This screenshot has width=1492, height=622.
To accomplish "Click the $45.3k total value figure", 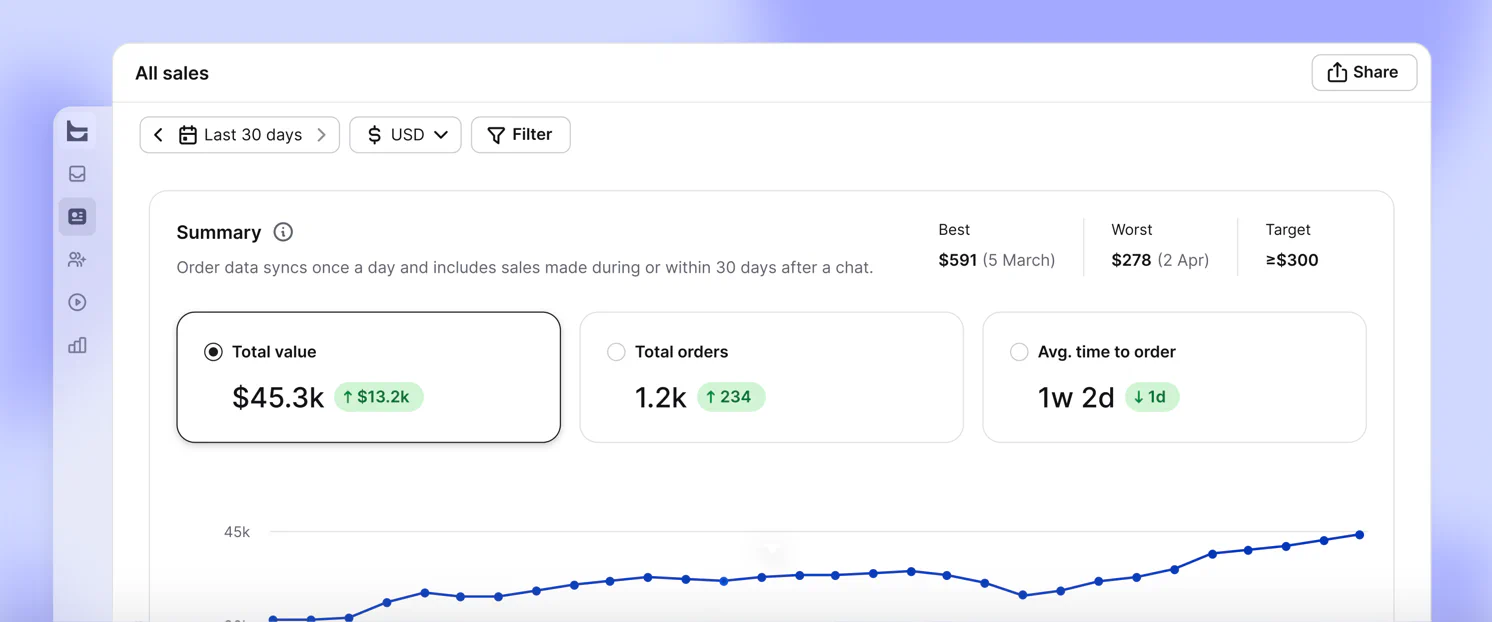I will coord(278,397).
